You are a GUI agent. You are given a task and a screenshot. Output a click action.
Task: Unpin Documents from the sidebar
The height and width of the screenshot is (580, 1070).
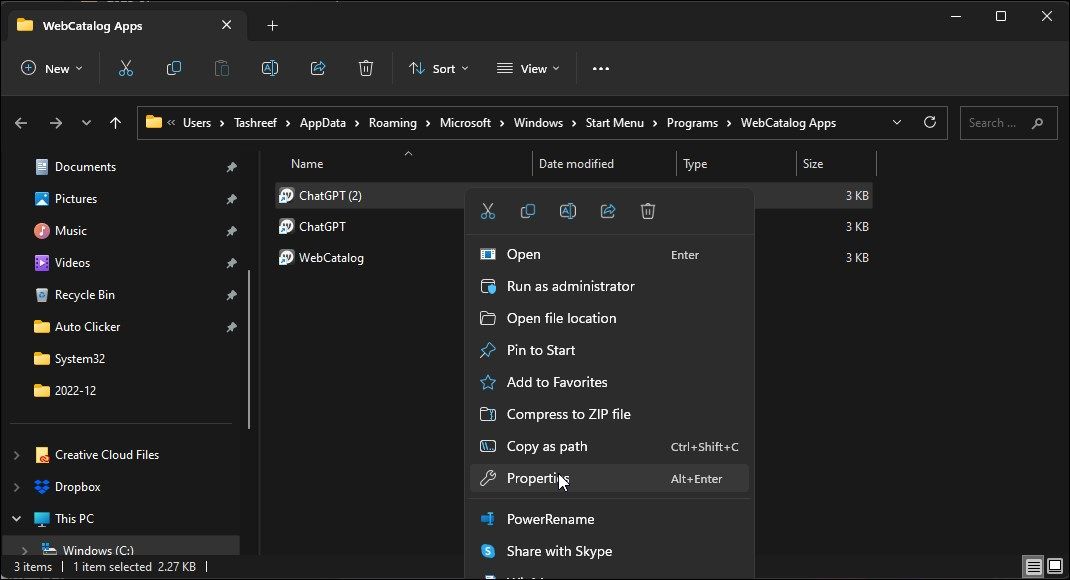[231, 166]
